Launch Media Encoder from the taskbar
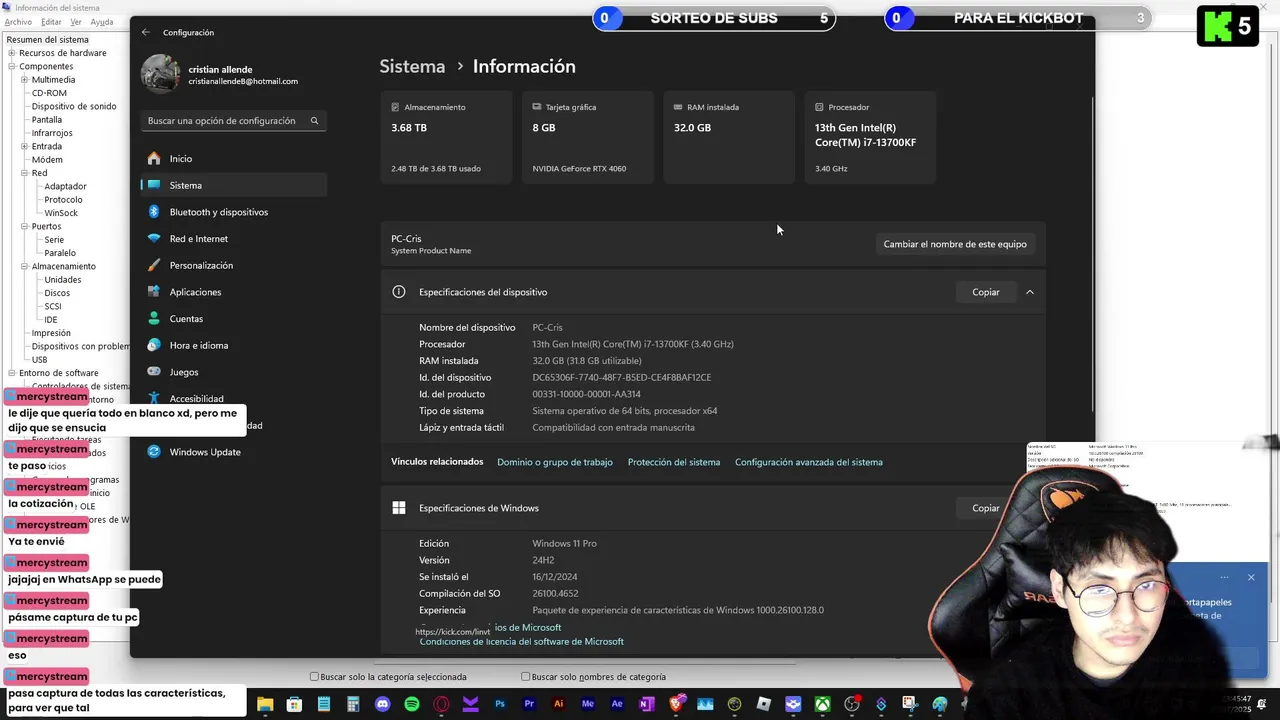Image resolution: width=1280 pixels, height=720 pixels. [588, 705]
